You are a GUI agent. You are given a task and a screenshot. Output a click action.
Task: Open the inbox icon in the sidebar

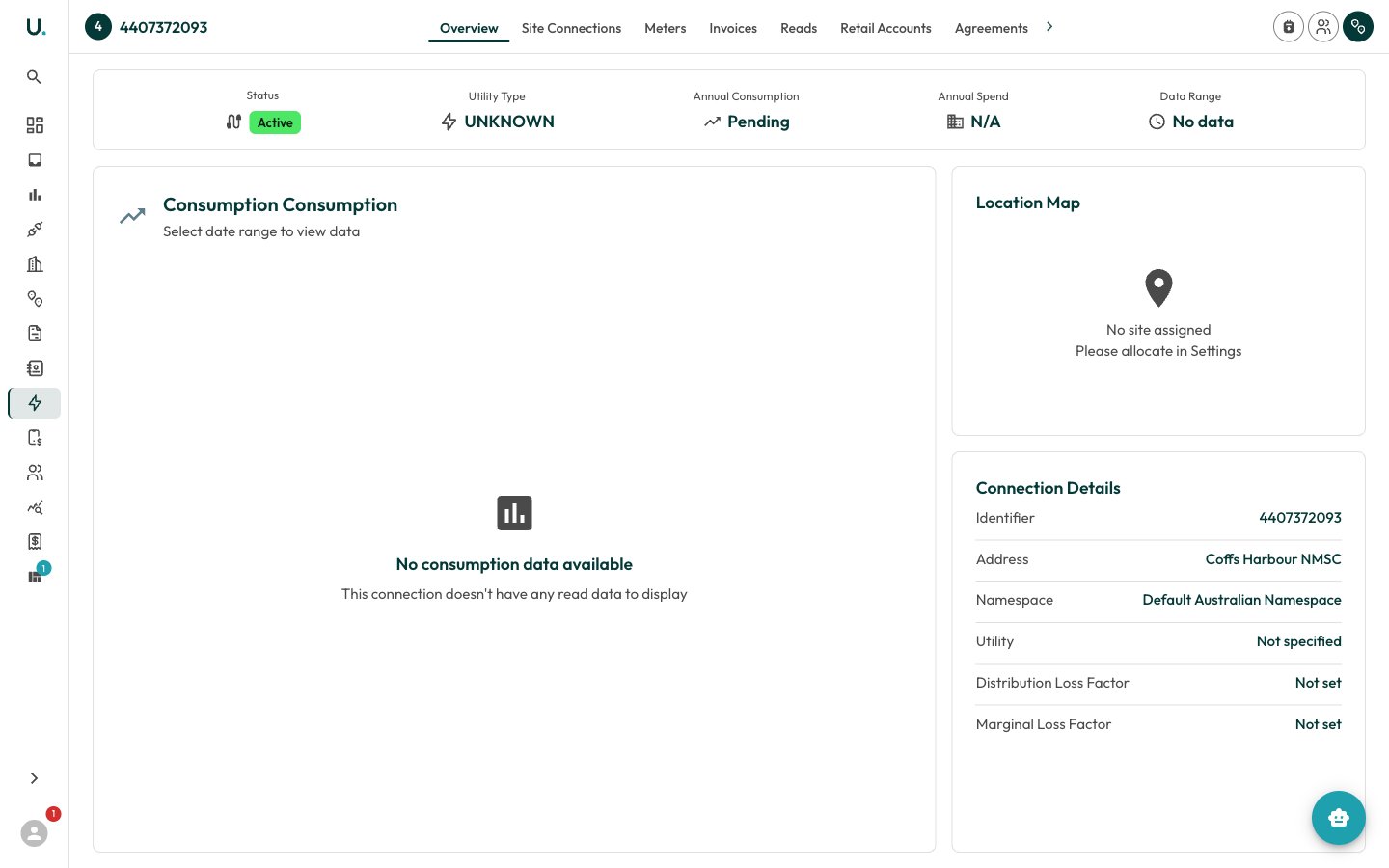[x=35, y=160]
